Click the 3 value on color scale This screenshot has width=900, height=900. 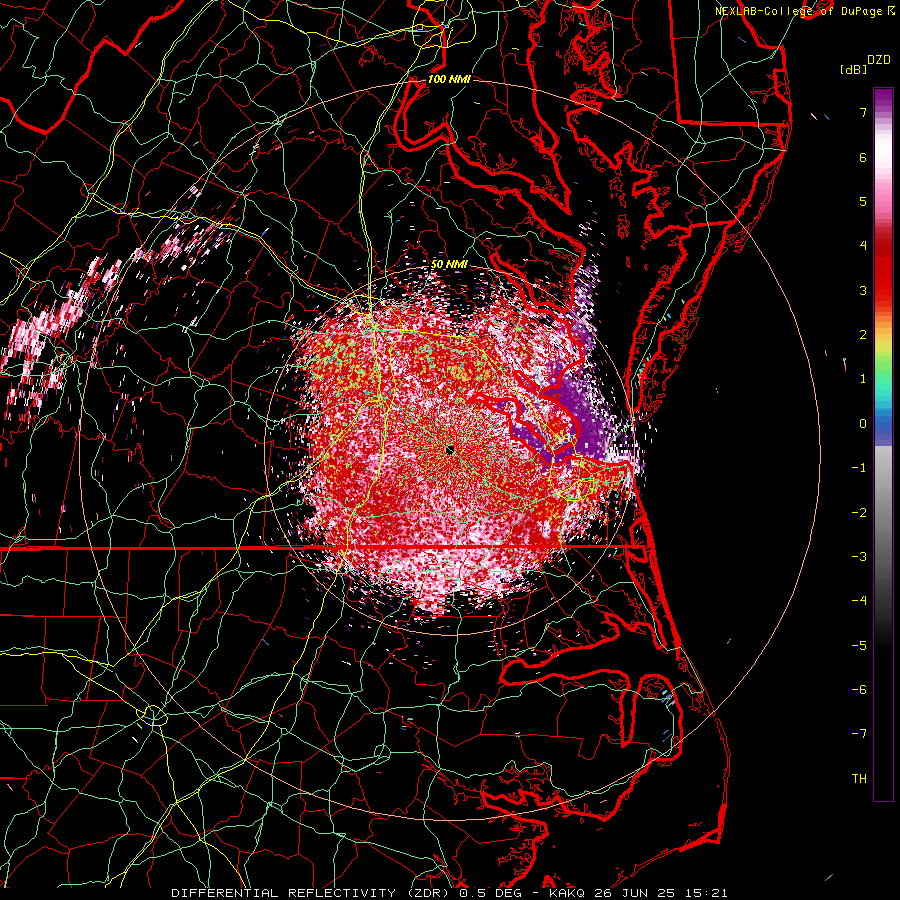[863, 290]
